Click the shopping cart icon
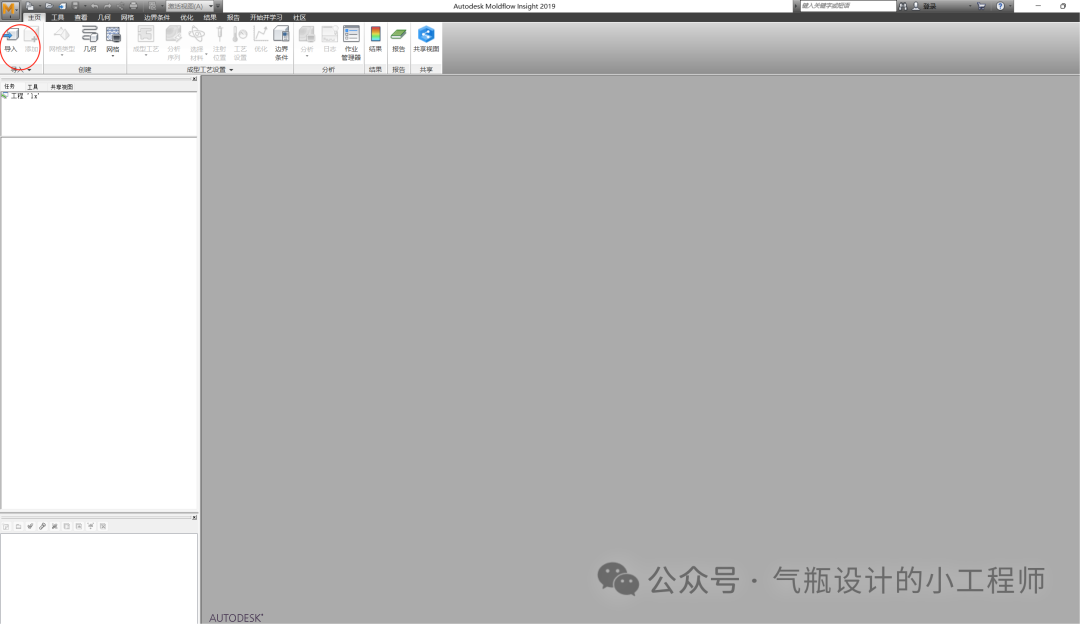This screenshot has width=1080, height=624. tap(982, 6)
